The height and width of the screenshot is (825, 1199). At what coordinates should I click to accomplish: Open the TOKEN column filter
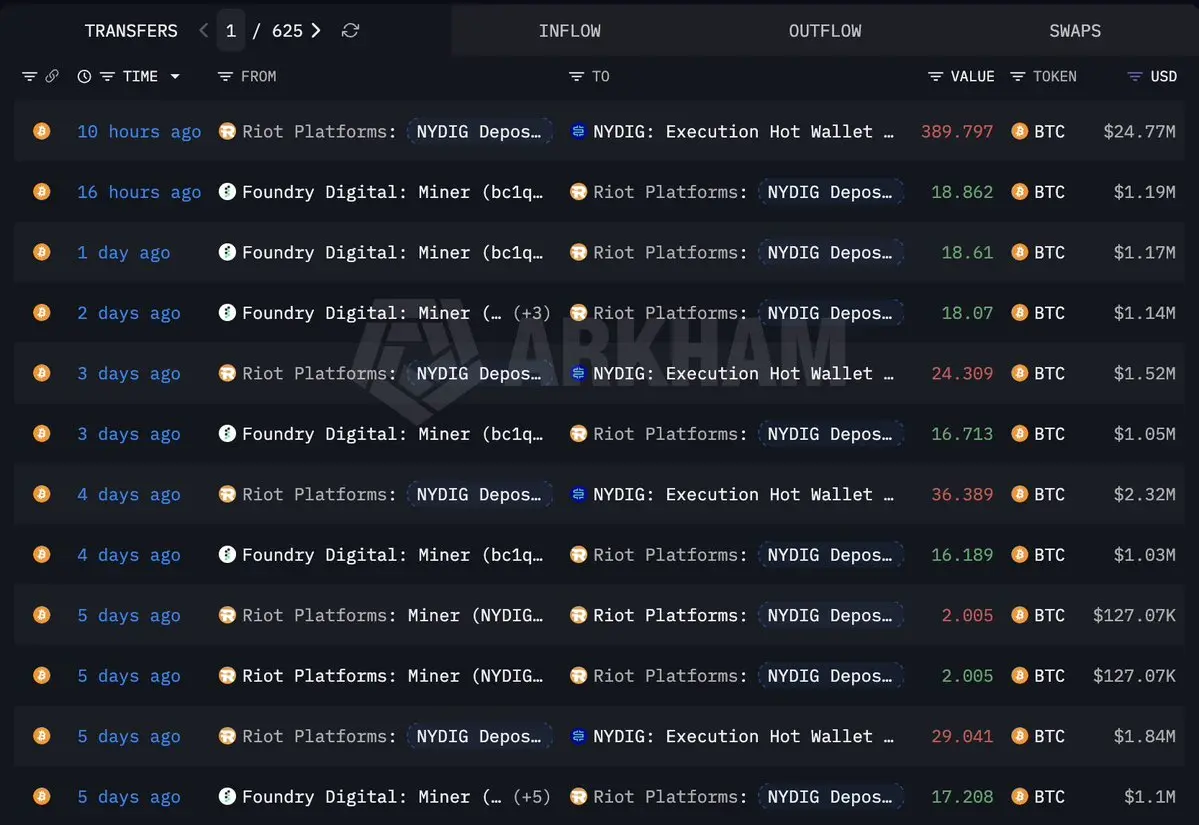pos(1017,76)
